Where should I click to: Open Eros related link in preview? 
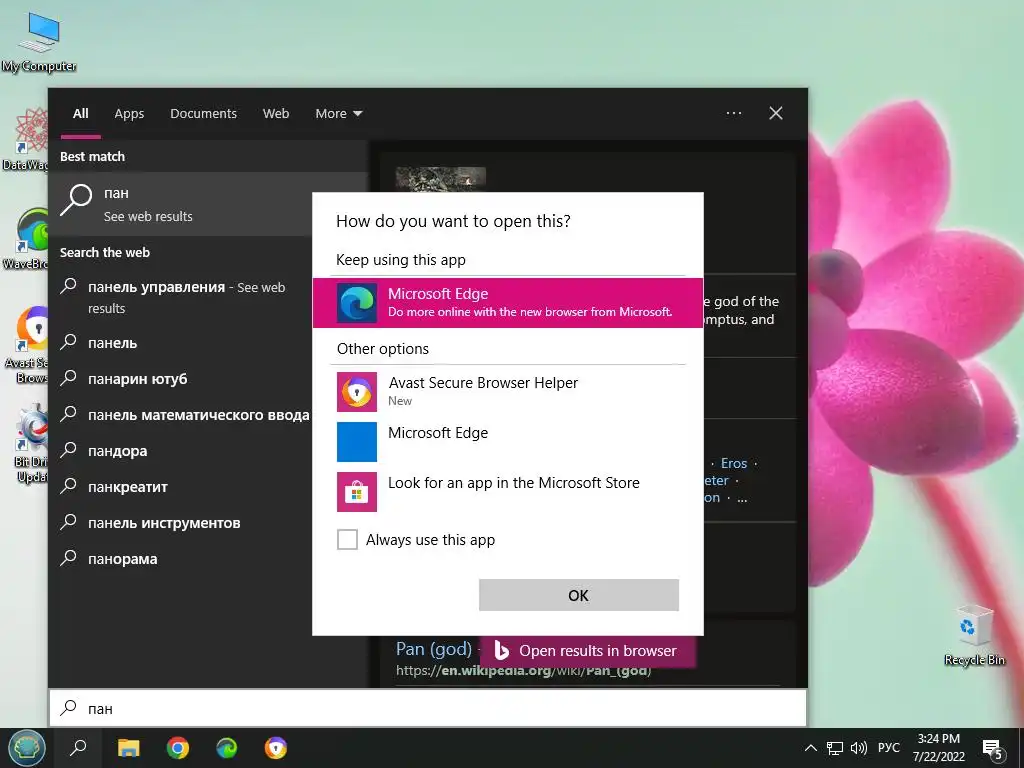(x=733, y=463)
